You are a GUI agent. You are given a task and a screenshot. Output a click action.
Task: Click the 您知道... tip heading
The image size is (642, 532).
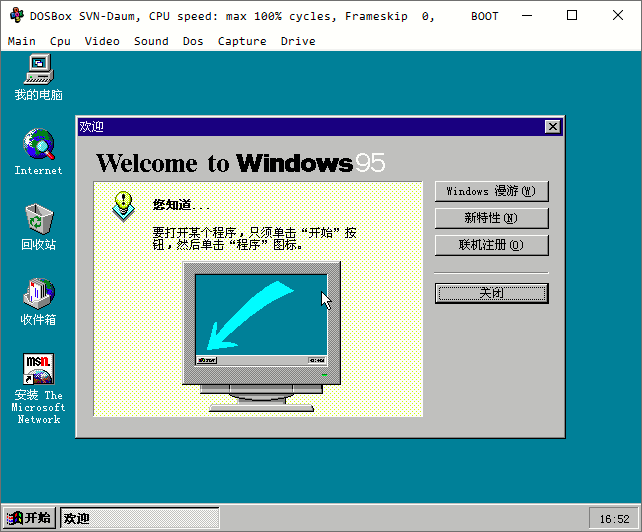tap(181, 205)
